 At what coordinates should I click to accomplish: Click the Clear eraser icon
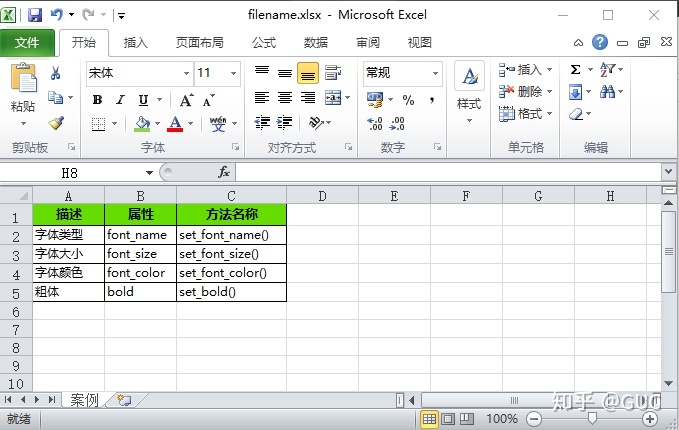576,114
